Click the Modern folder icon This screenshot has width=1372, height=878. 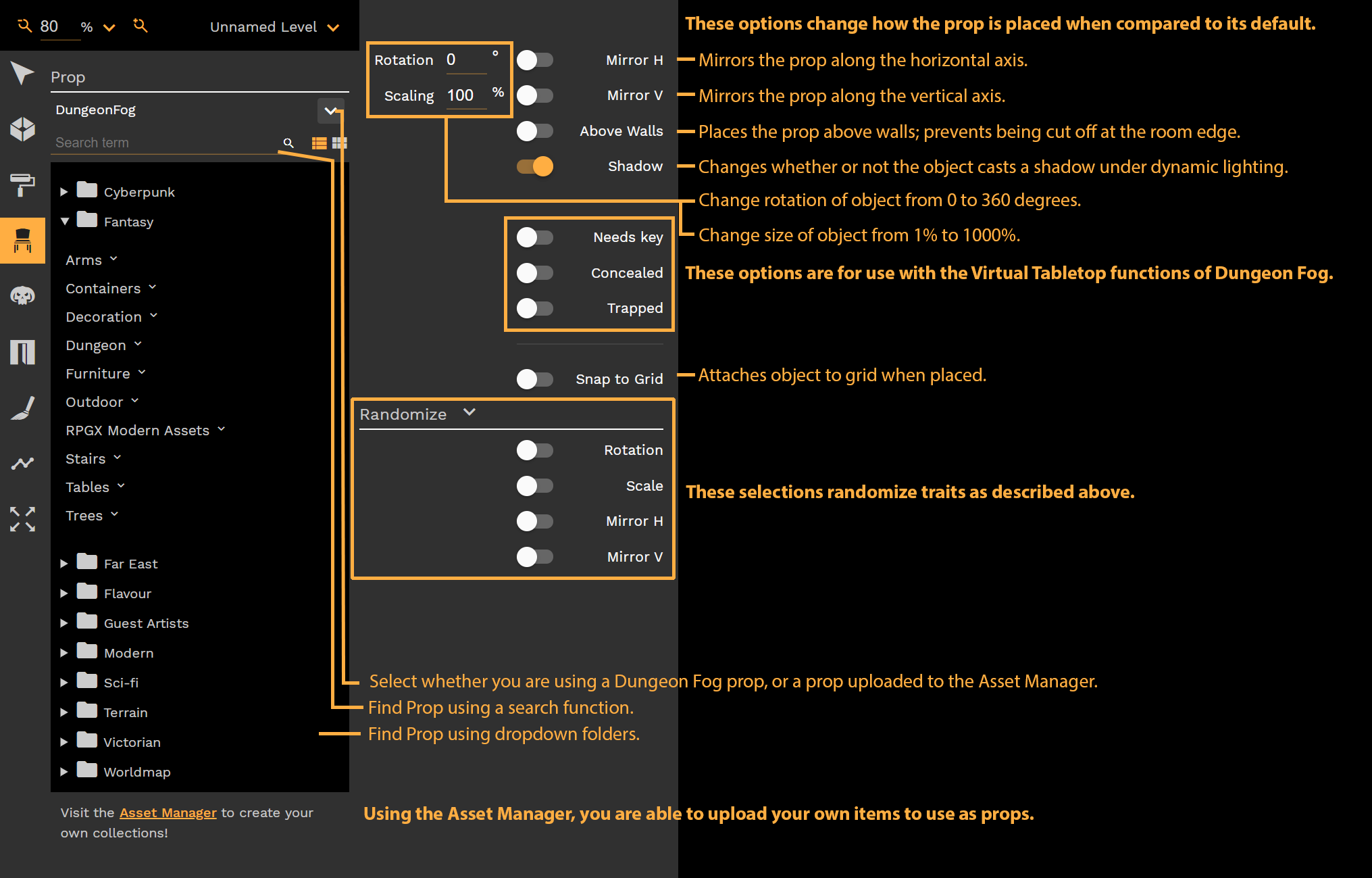86,651
